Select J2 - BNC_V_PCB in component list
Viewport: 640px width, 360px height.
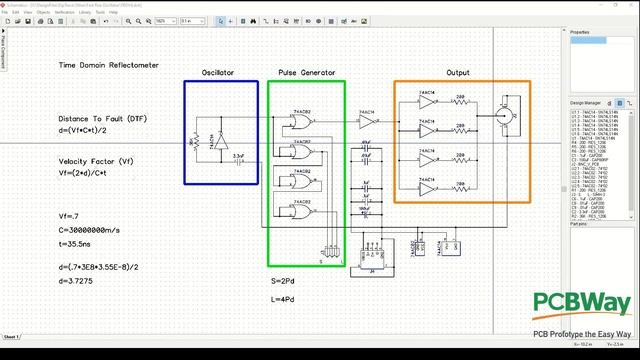point(585,164)
